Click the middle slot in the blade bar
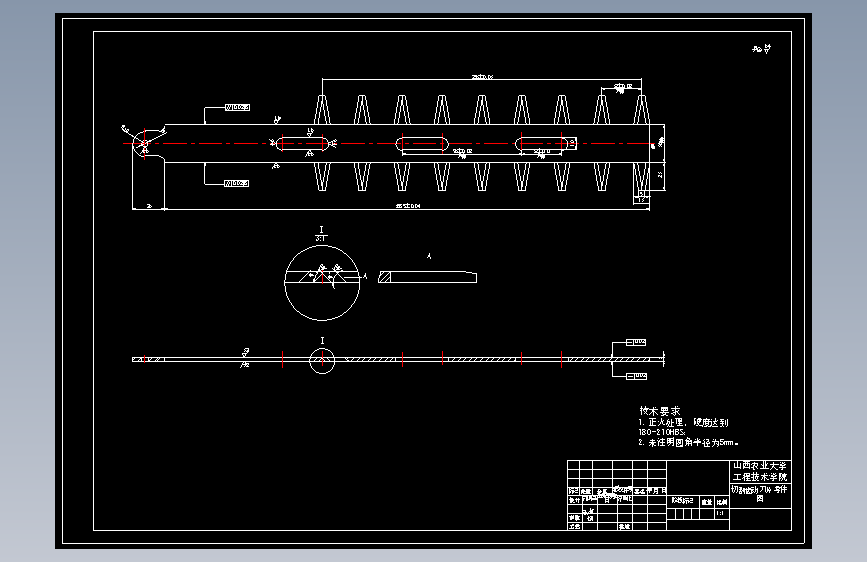The width and height of the screenshot is (867, 562). coord(422,144)
